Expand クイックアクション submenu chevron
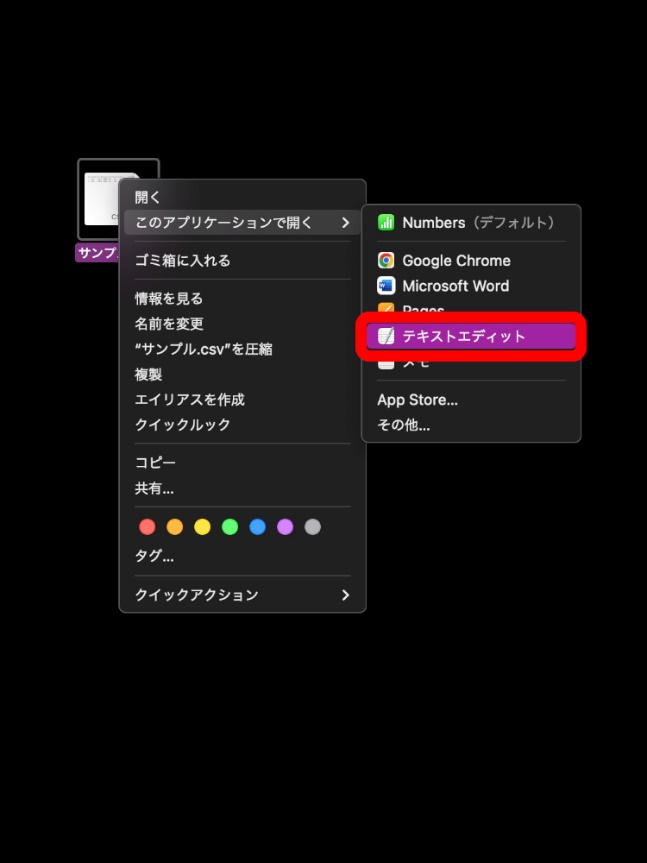647x863 pixels. click(346, 595)
